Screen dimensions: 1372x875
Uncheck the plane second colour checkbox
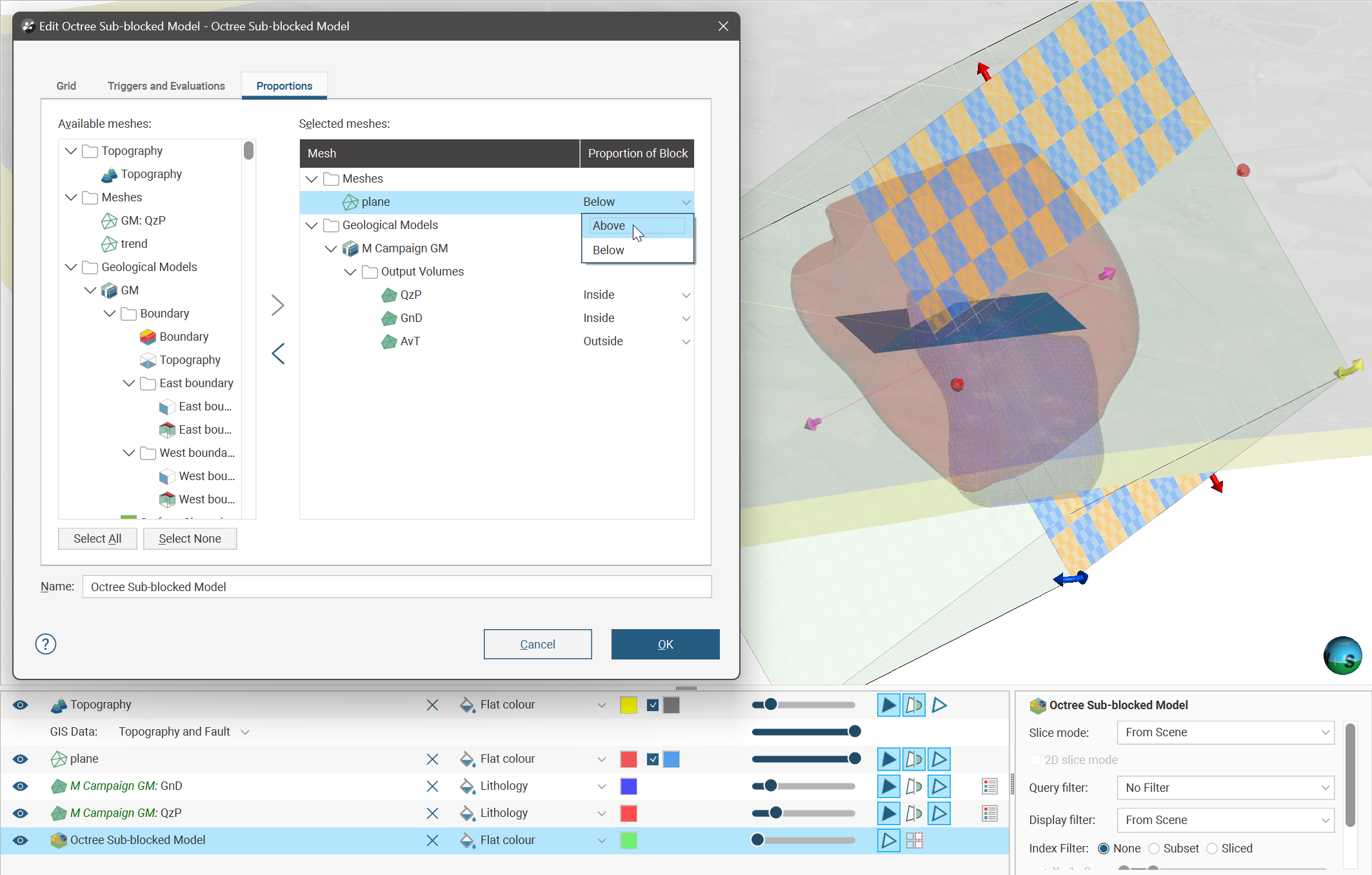653,759
